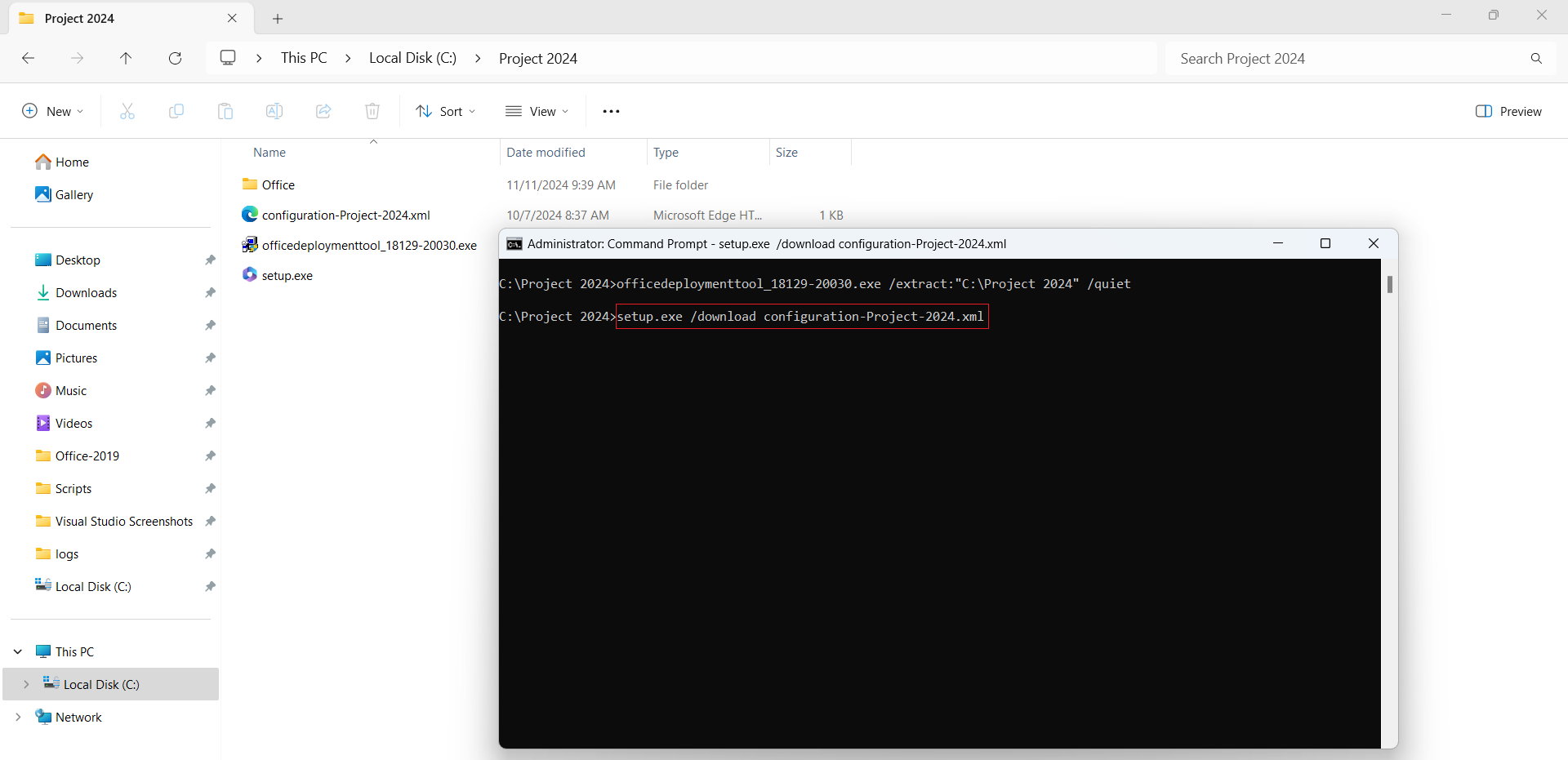Click the Microsoft Edge HT... type cell

click(x=707, y=216)
